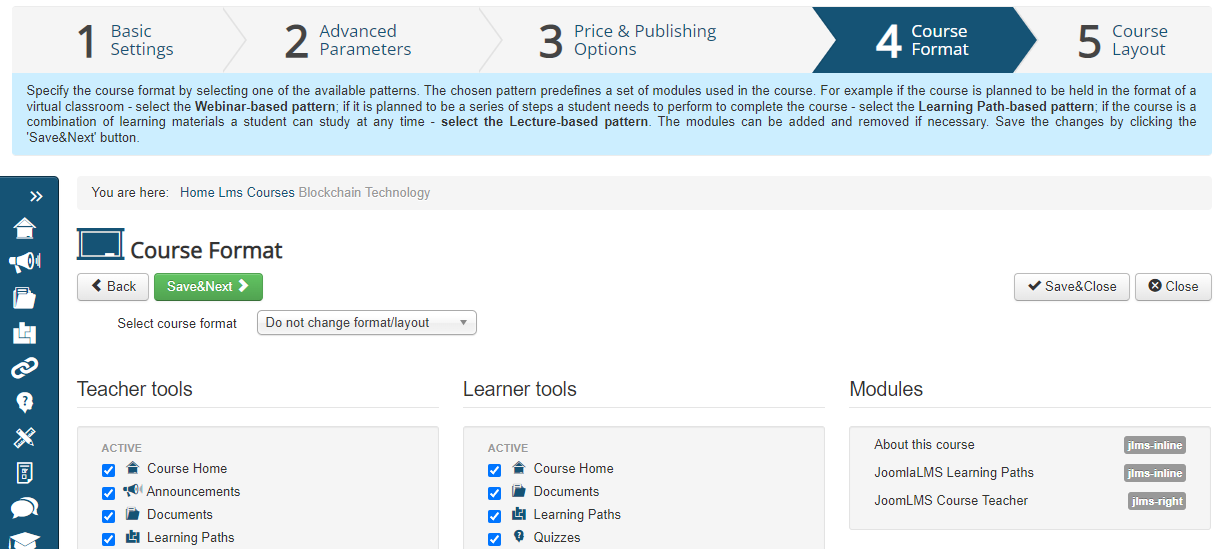1223x549 pixels.
Task: Open the Documents folder icon in sidebar
Action: pos(24,298)
